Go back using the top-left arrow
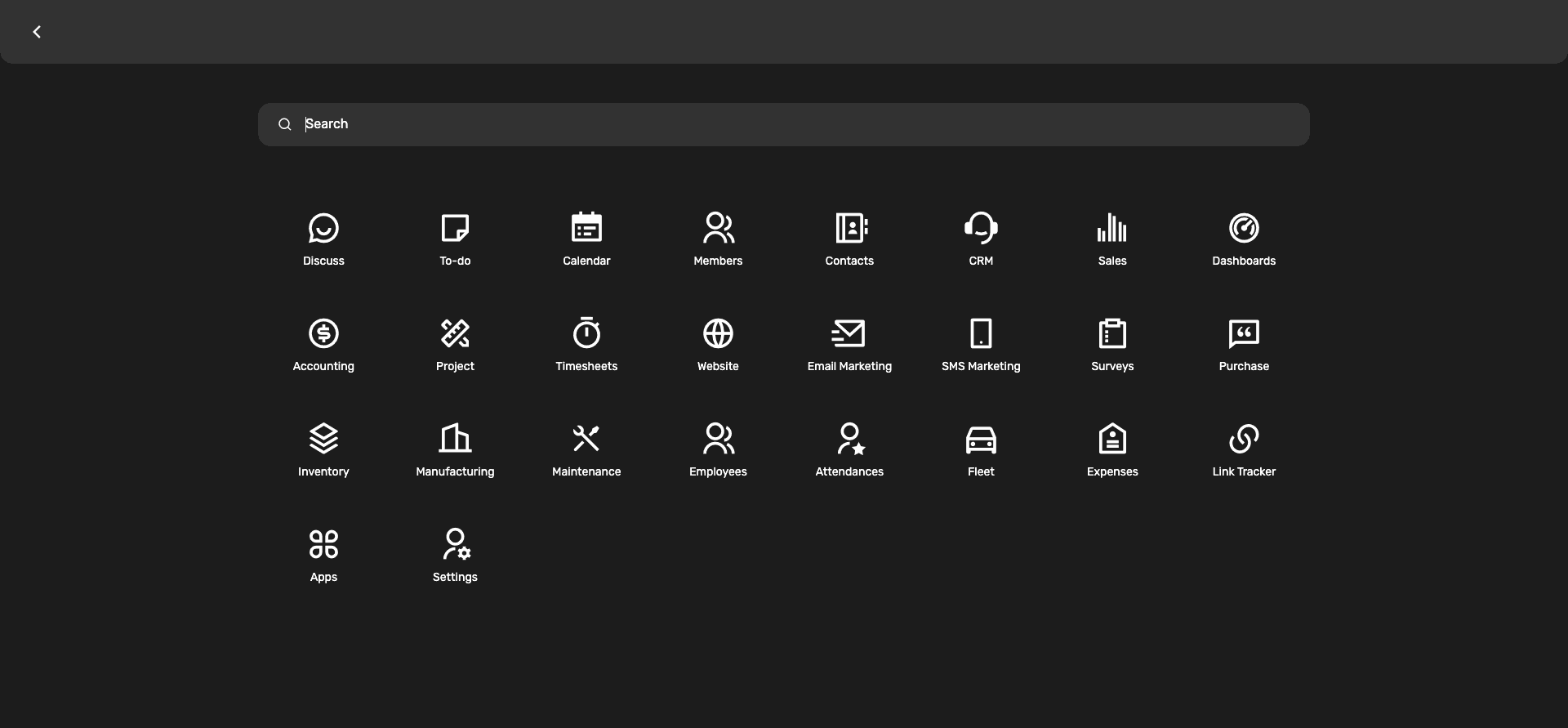Viewport: 1568px width, 728px height. pos(37,32)
